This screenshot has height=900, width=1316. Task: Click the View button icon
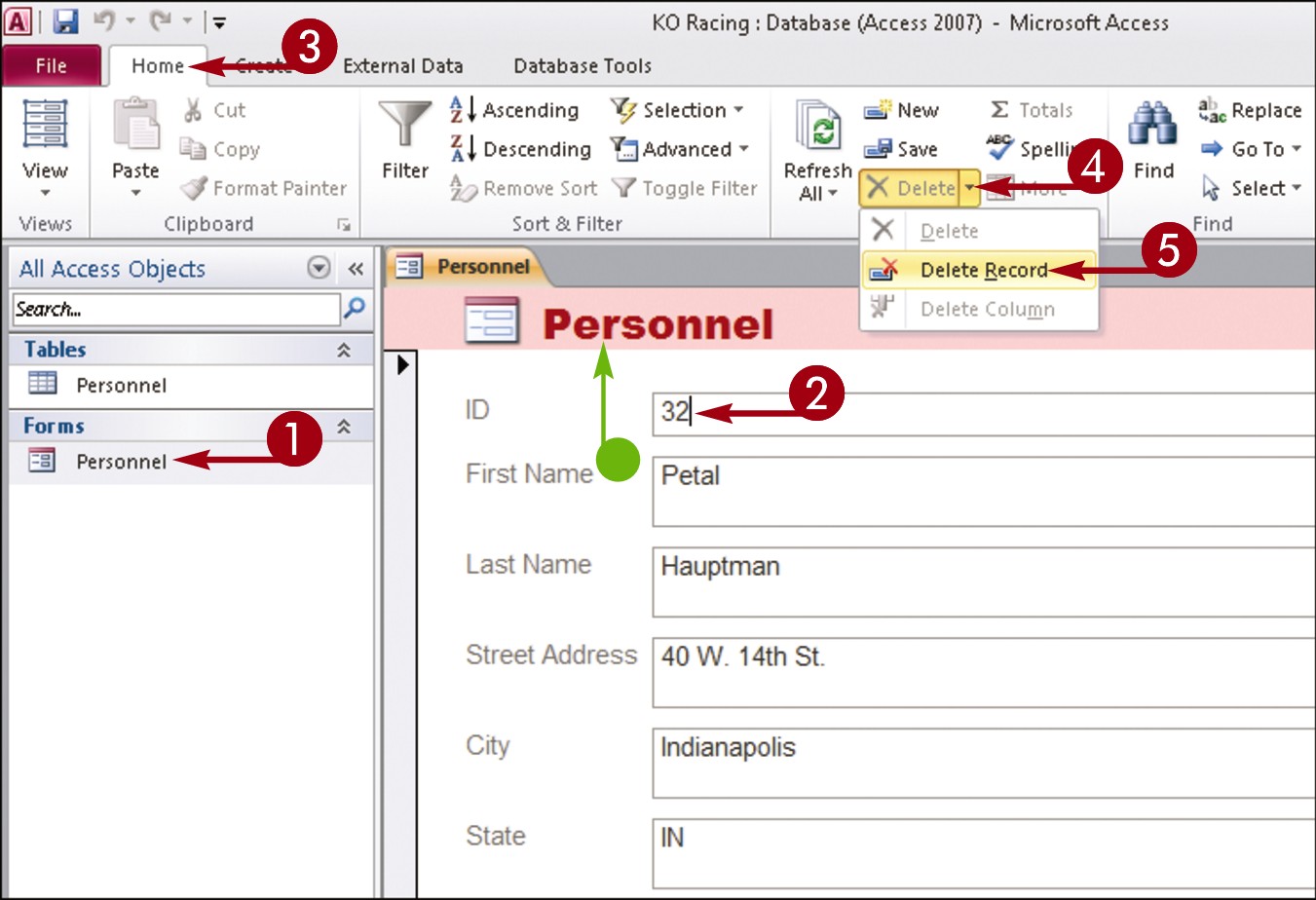45,125
